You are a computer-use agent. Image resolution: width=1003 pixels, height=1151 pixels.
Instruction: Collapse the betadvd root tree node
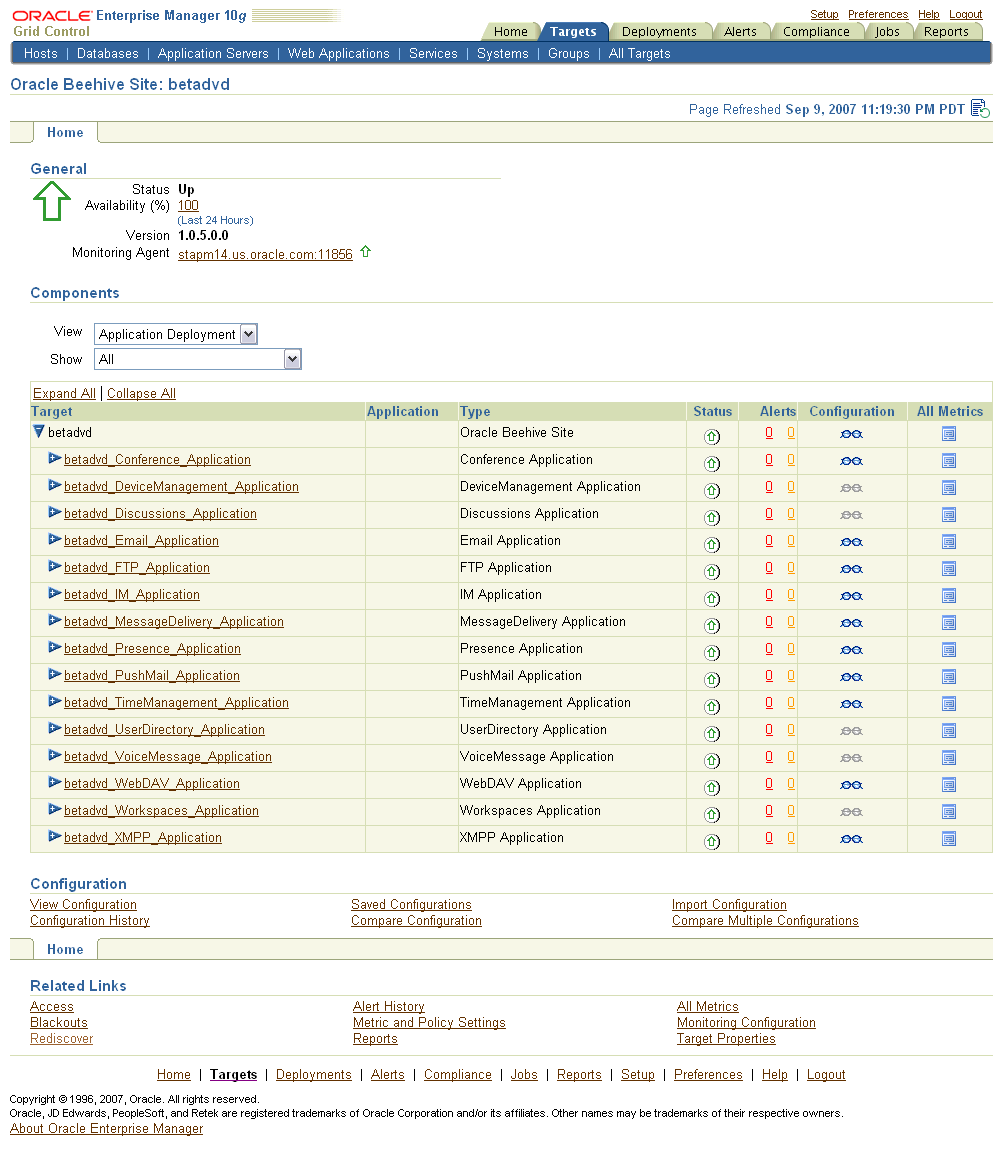39,432
